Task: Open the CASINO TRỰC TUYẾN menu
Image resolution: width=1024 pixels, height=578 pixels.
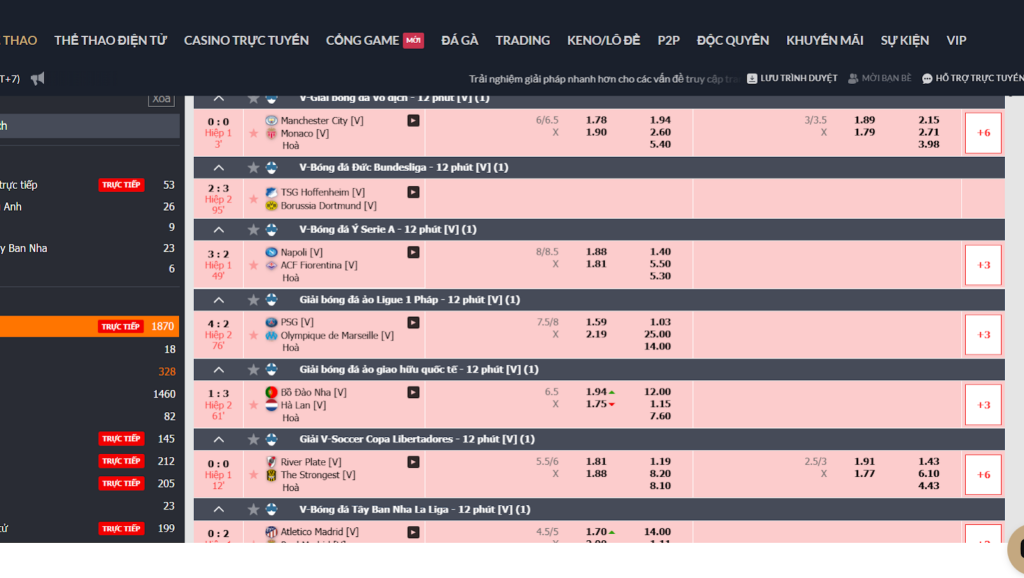Action: click(x=246, y=40)
